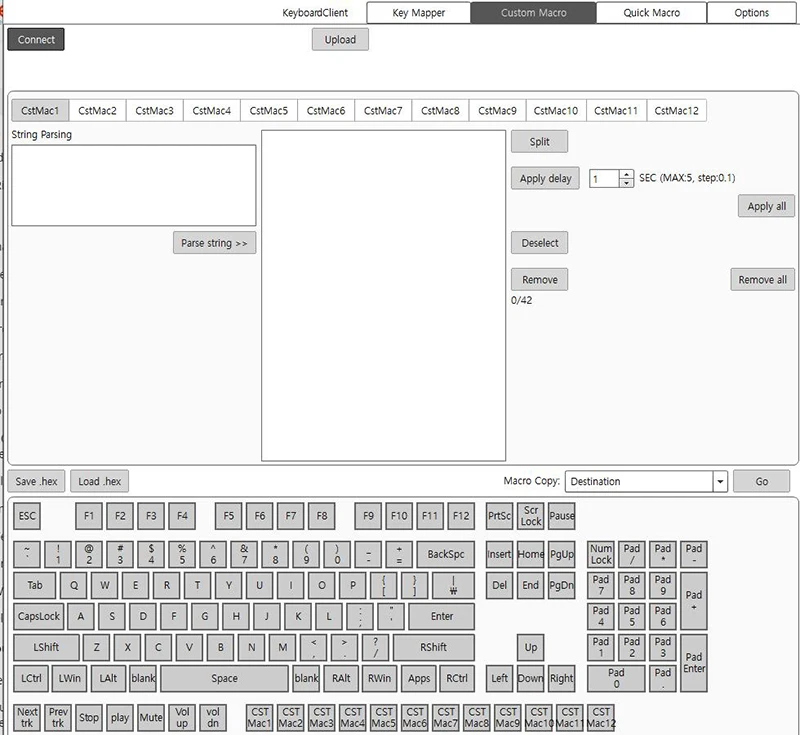Screen dimensions: 800x735
Task: Select the Vol up key
Action: pos(182,717)
